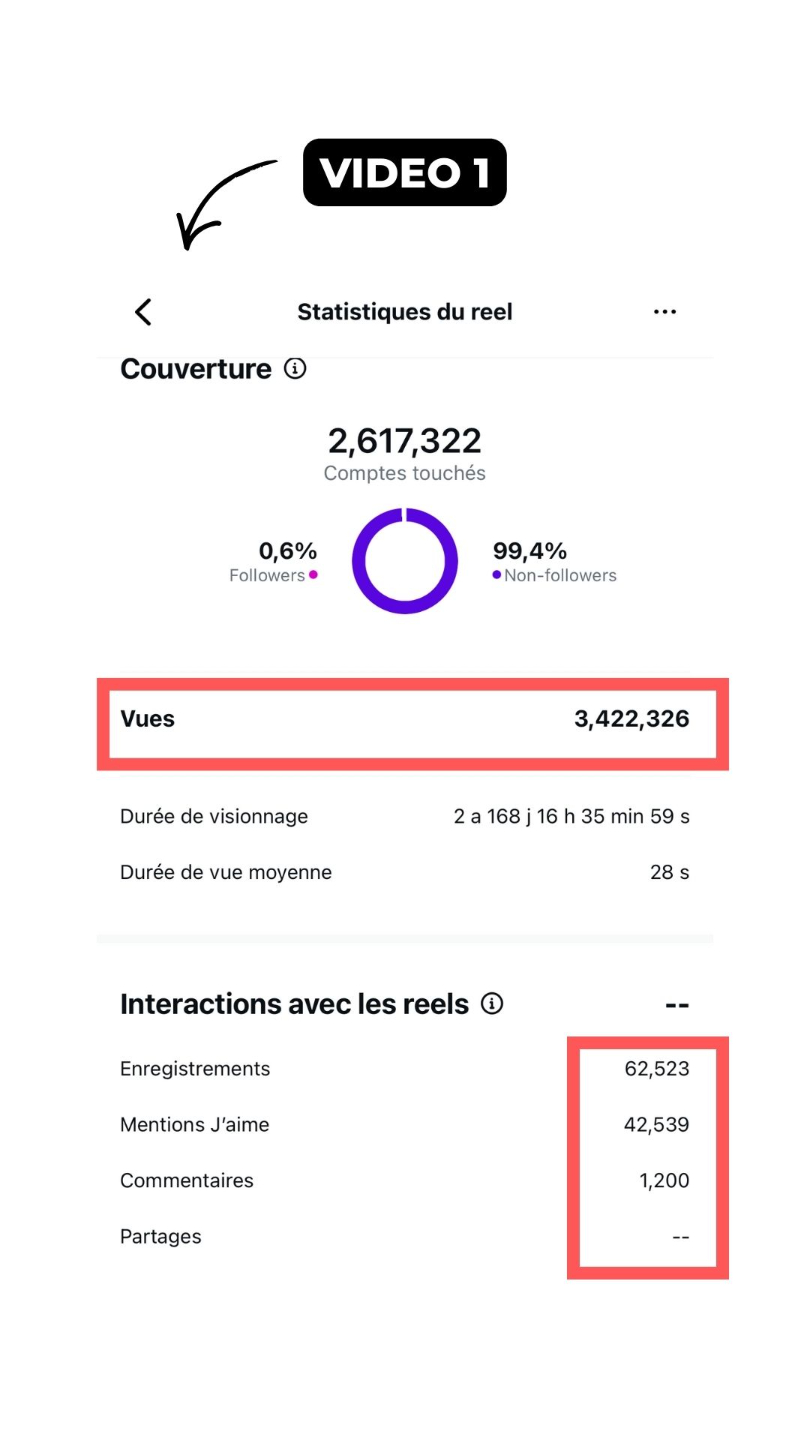This screenshot has width=810, height=1440.
Task: Click the pink Followers legend dot
Action: point(313,575)
